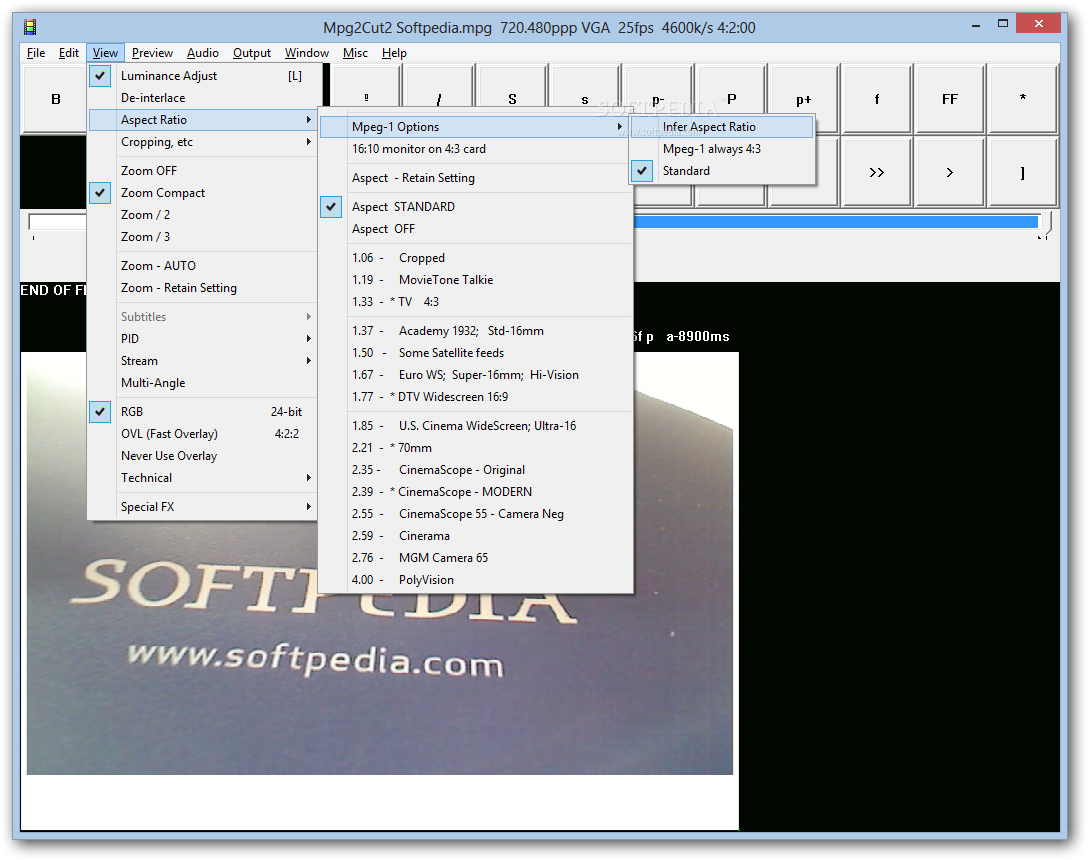
Task: Toggle Luminance Adjust option
Action: point(203,76)
